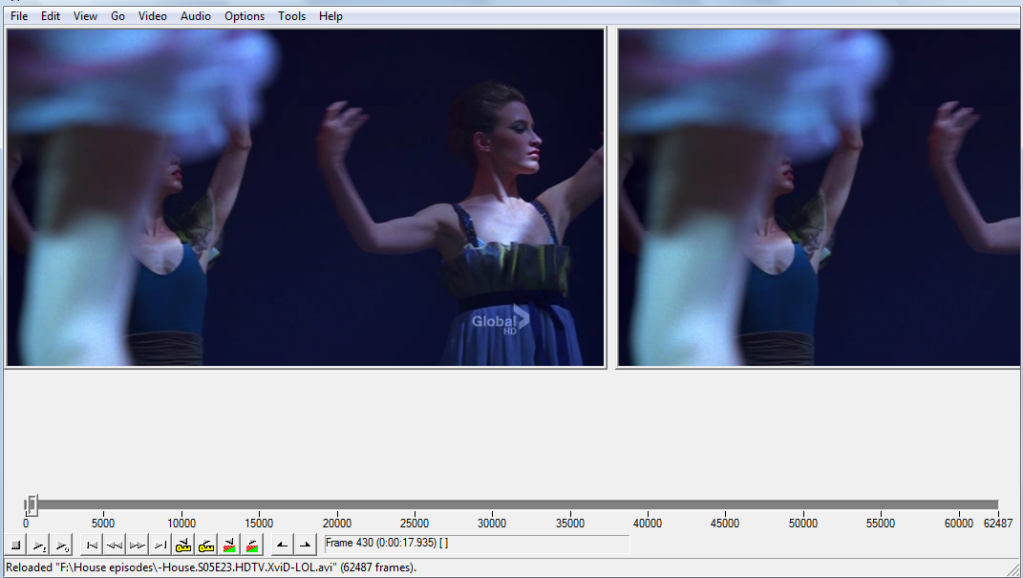Click the output video preview pane

click(x=819, y=198)
